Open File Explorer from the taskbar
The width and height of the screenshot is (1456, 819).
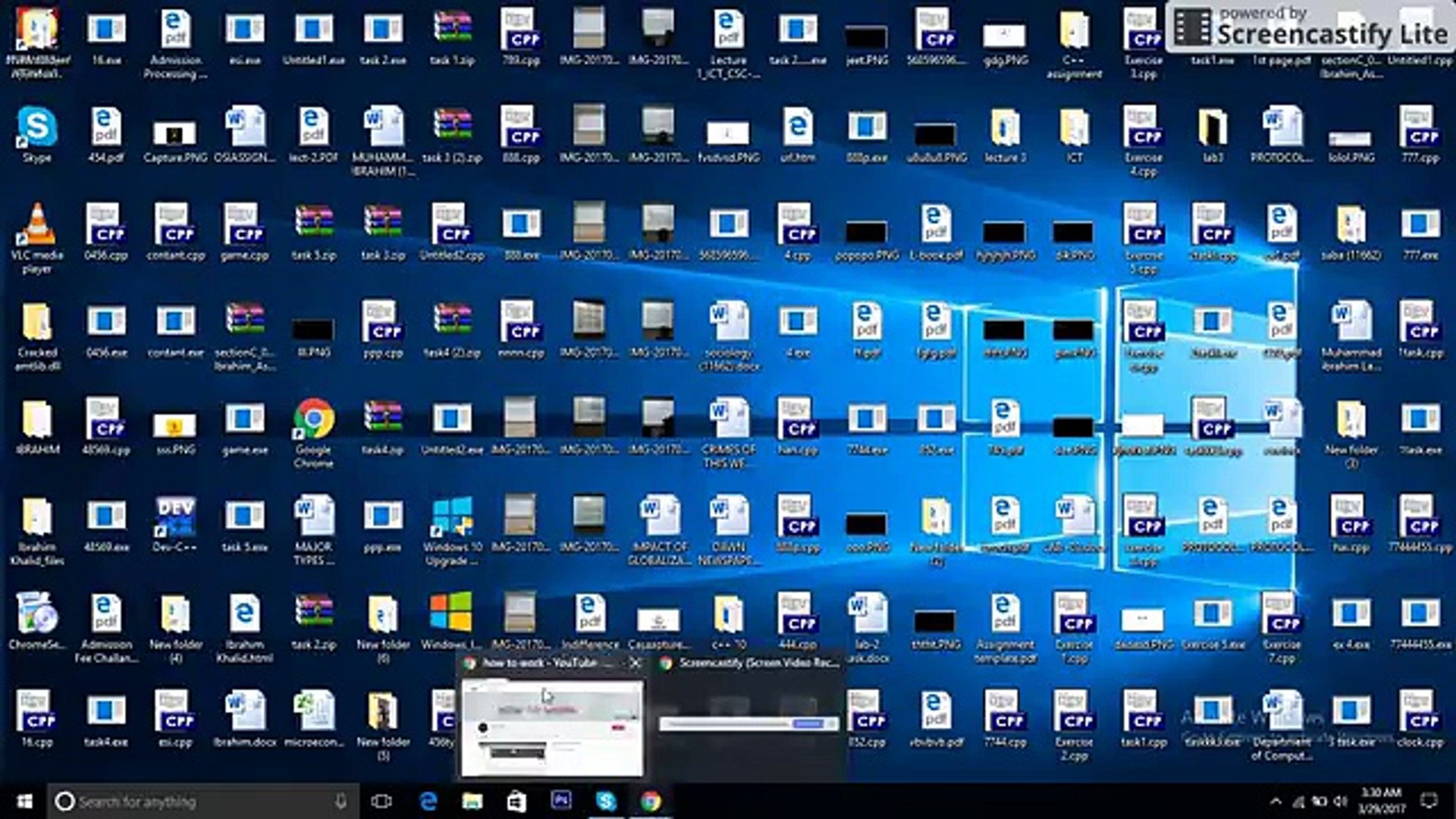[x=472, y=802]
